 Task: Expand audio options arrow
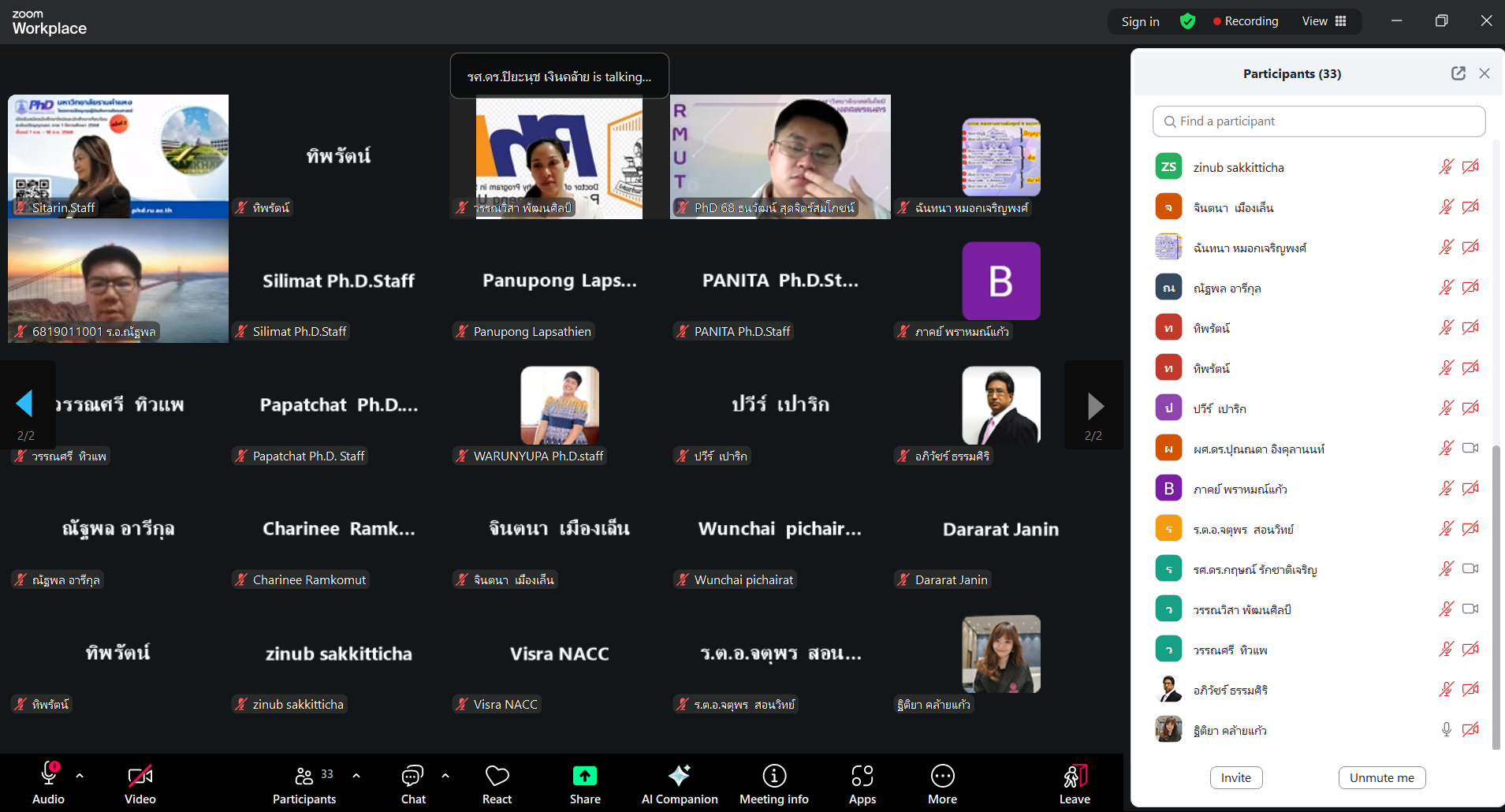(x=80, y=776)
